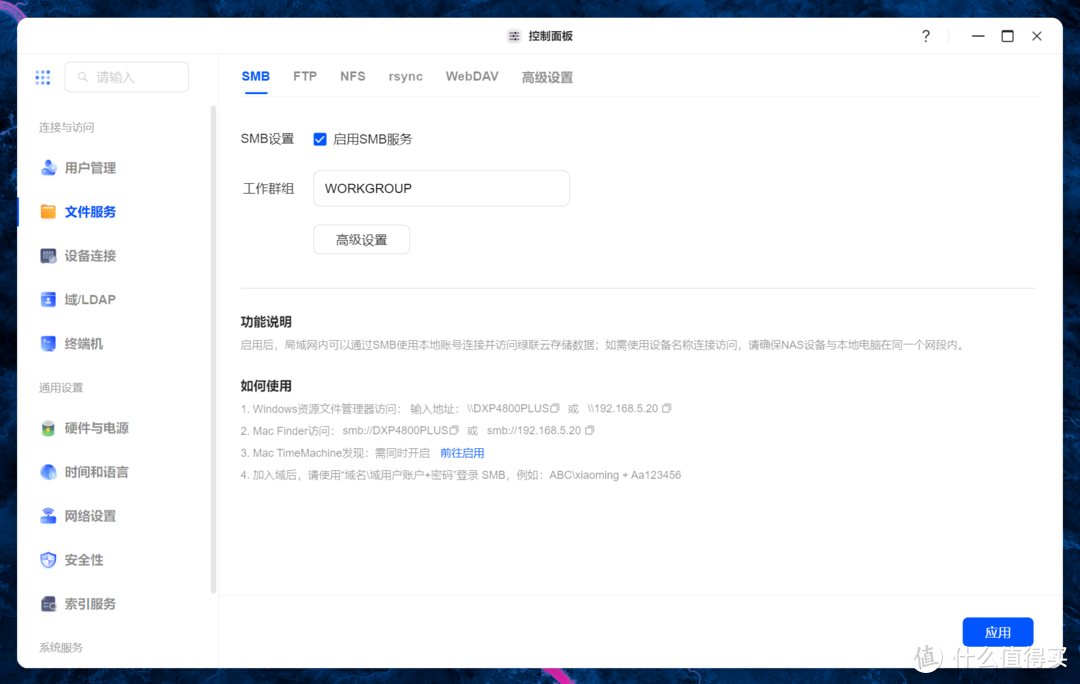Click the 前往启用 link for Time Machine
This screenshot has height=684, width=1080.
pos(462,452)
